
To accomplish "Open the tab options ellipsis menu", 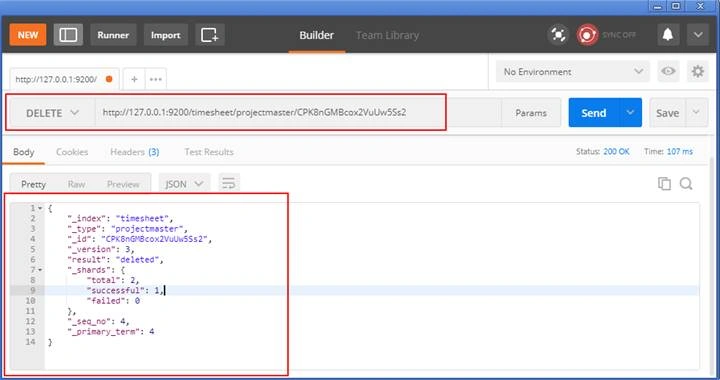I will pyautogui.click(x=156, y=79).
